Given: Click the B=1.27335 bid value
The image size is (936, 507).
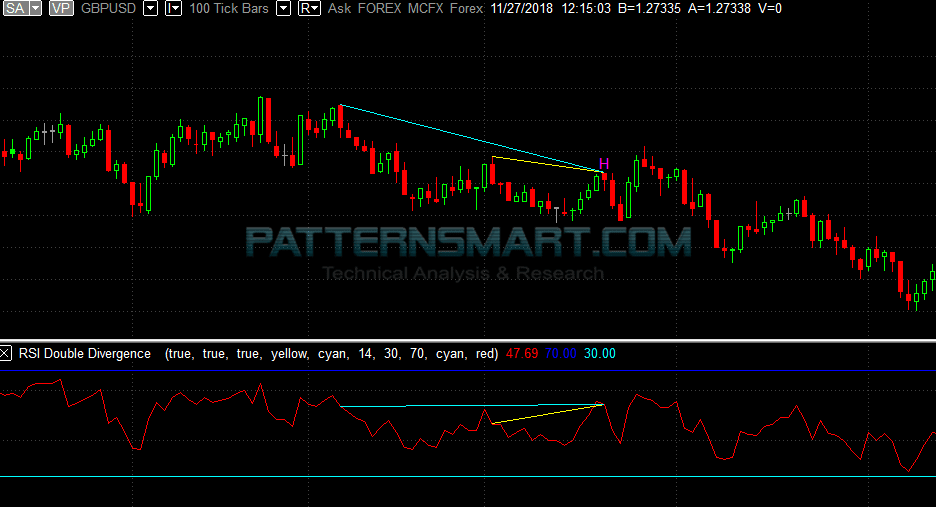Looking at the screenshot, I should 648,8.
